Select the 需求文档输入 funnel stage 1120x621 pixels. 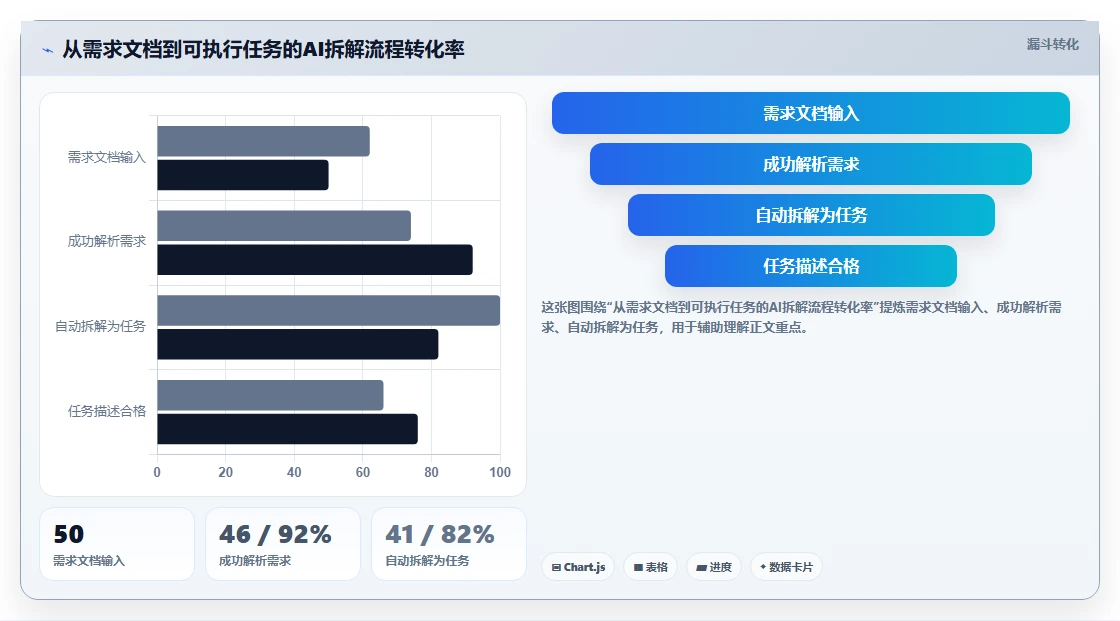click(x=811, y=113)
